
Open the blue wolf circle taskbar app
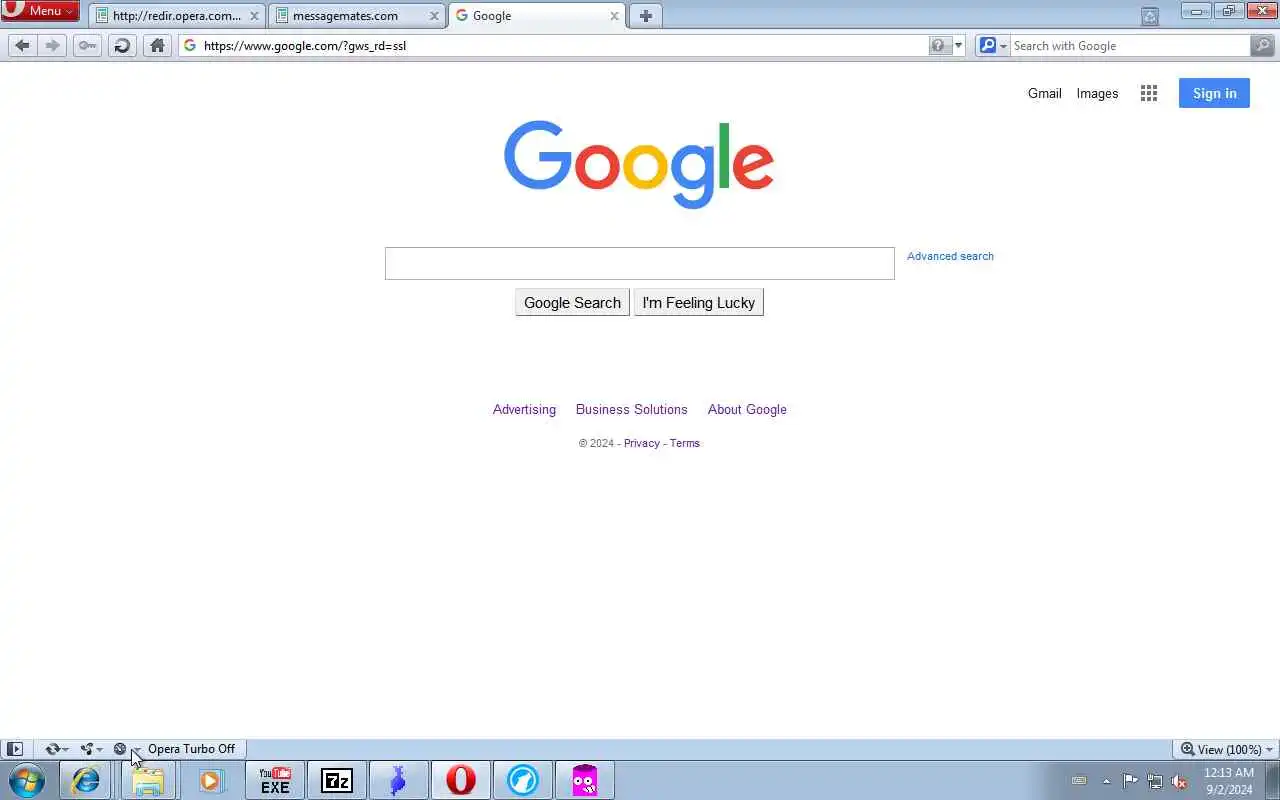click(x=523, y=780)
